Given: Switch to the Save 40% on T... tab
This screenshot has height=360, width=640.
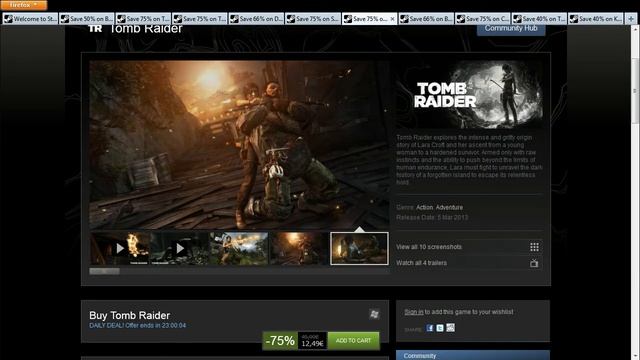Looking at the screenshot, I should pyautogui.click(x=539, y=19).
